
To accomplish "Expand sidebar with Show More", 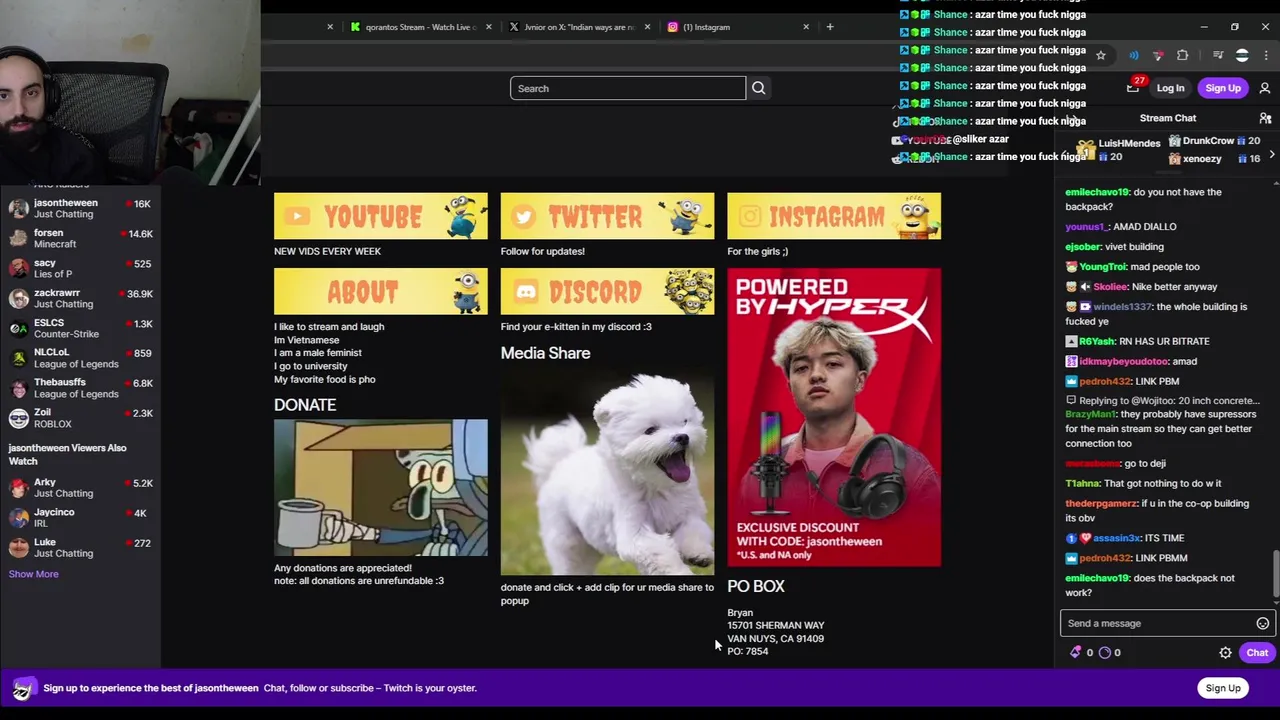I will pos(34,574).
